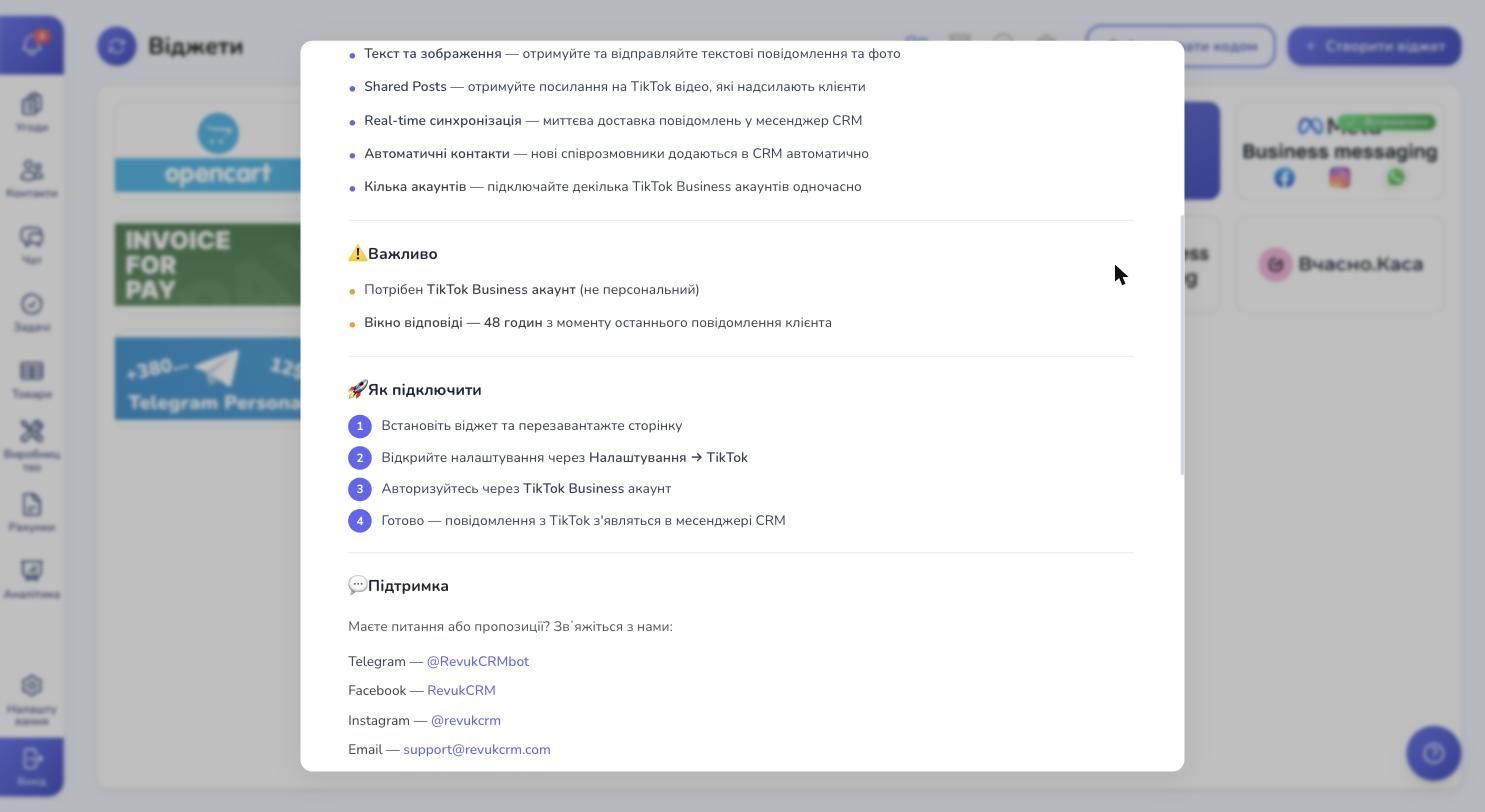Open the Чат sidebar icon
This screenshot has width=1485, height=812.
point(31,245)
